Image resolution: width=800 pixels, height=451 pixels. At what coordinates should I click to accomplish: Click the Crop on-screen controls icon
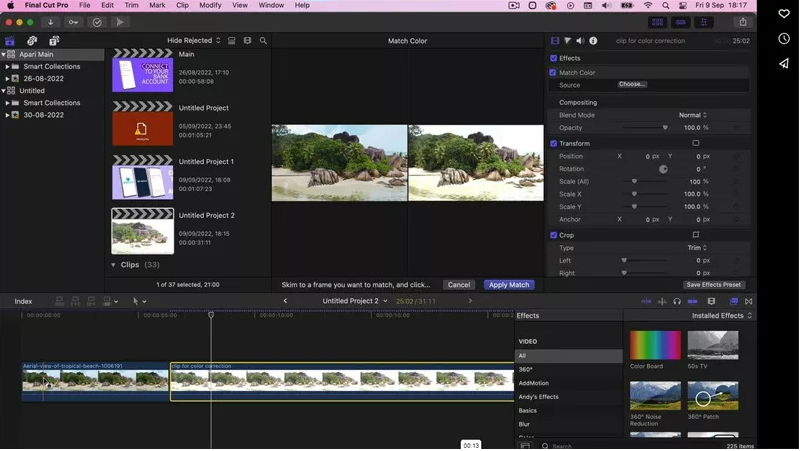point(695,235)
